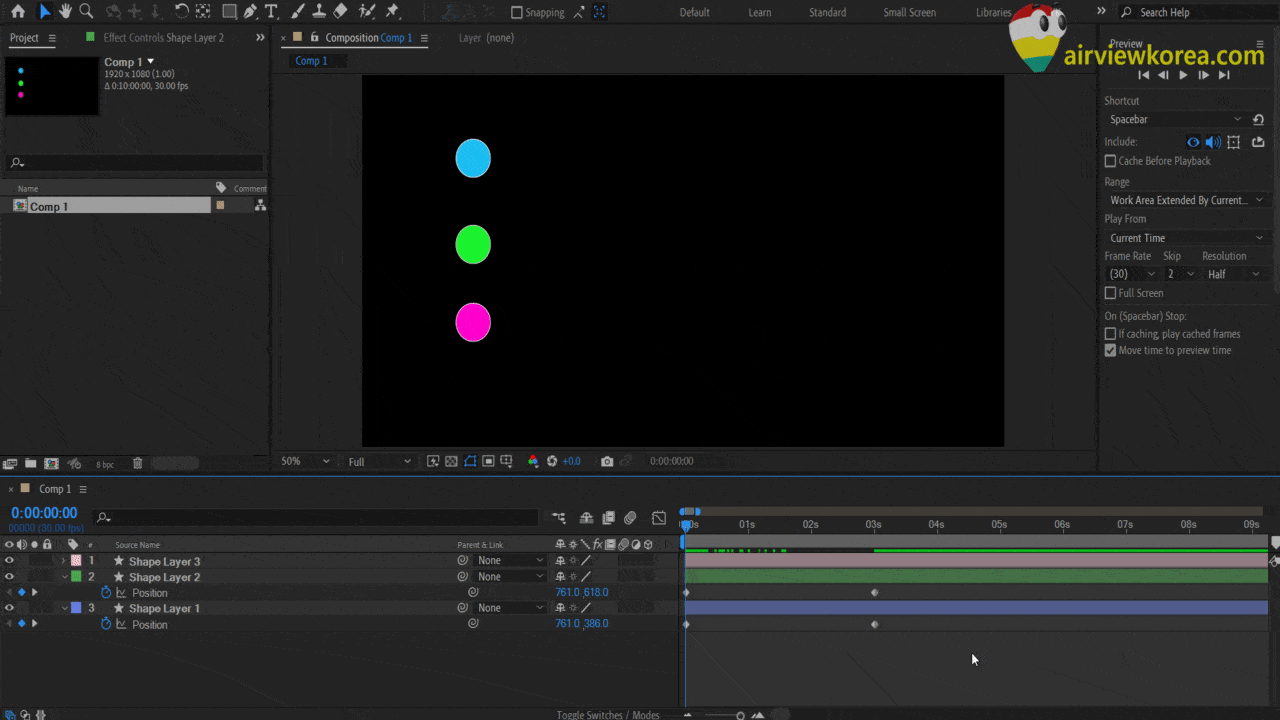Select the Hand tool
The width and height of the screenshot is (1280, 720).
(65, 12)
